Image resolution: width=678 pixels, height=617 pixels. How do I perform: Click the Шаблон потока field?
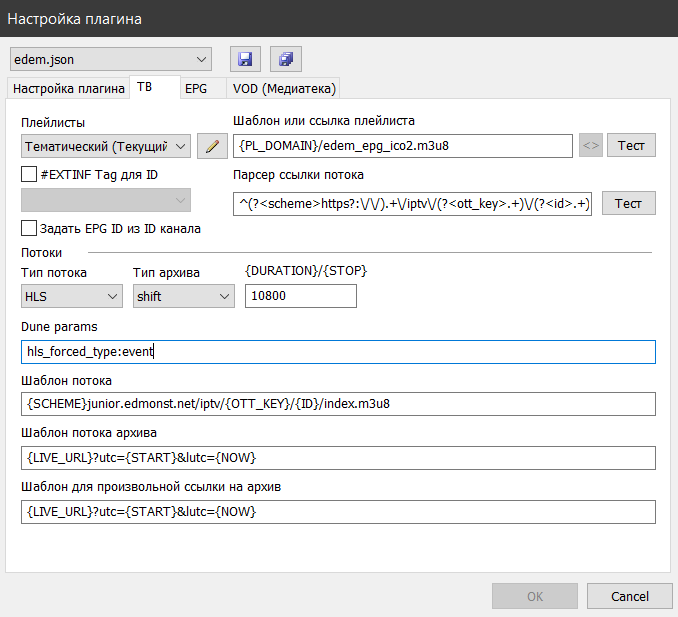[x=339, y=404]
